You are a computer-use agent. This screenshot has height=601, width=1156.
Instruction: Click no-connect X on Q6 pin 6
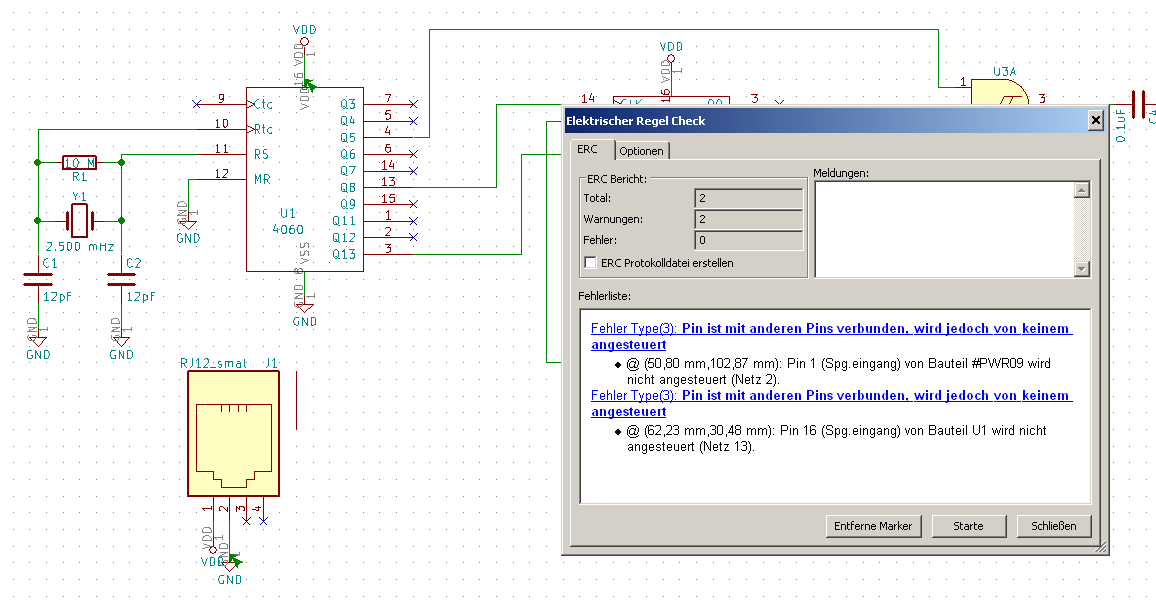click(x=413, y=154)
